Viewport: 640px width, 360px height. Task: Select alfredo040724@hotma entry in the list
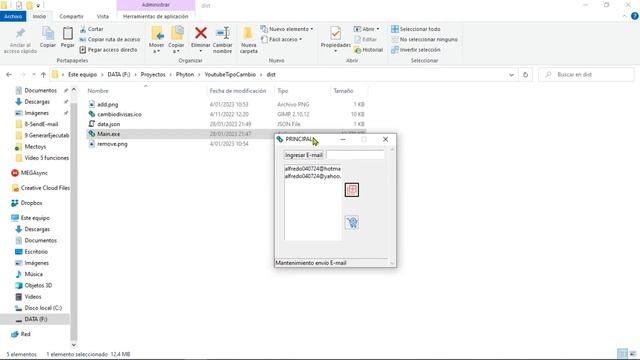tap(313, 169)
